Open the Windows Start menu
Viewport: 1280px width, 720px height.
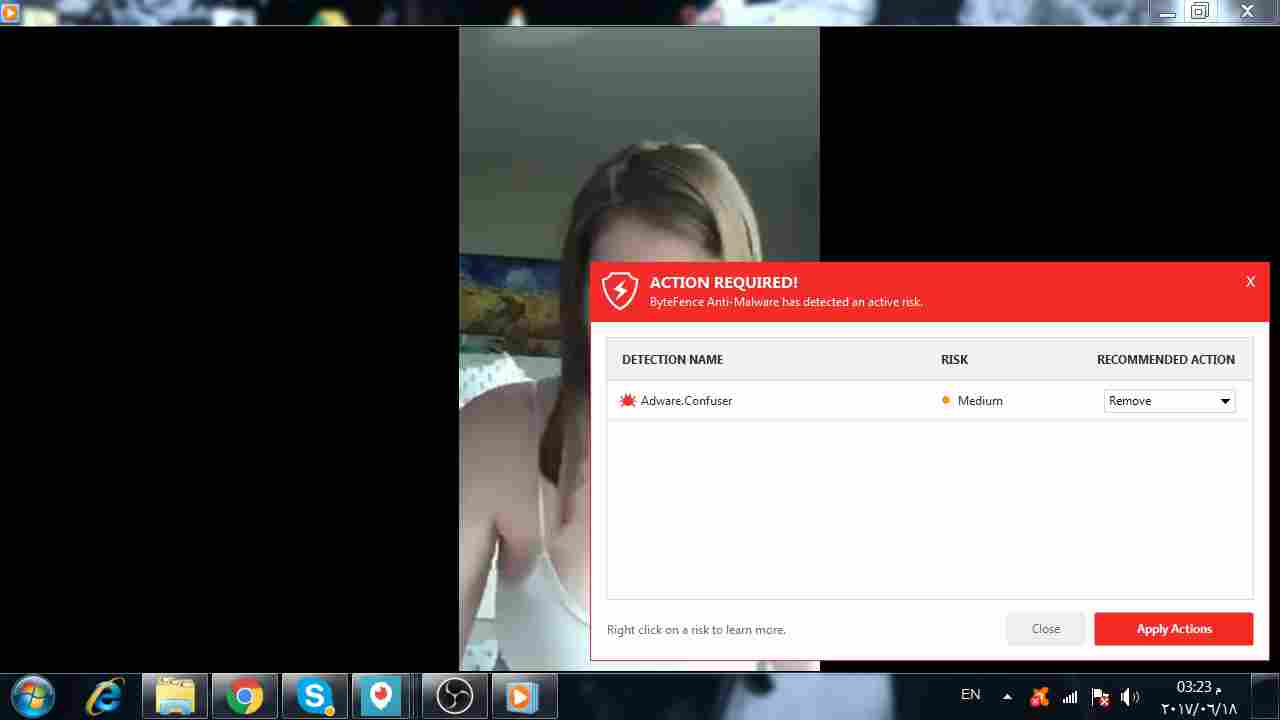(x=32, y=696)
